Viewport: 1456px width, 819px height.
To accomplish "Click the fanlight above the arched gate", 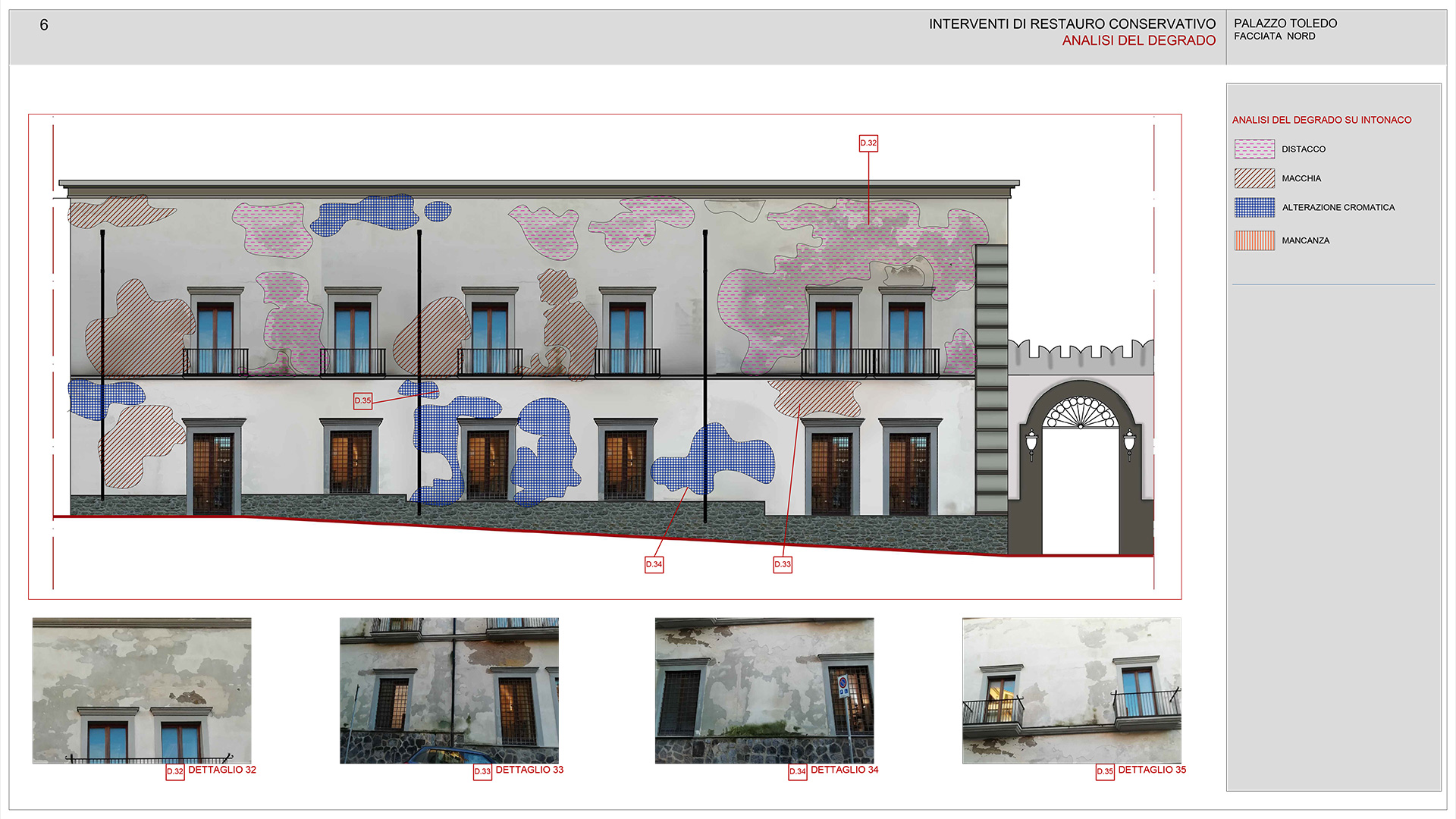I will click(1081, 412).
